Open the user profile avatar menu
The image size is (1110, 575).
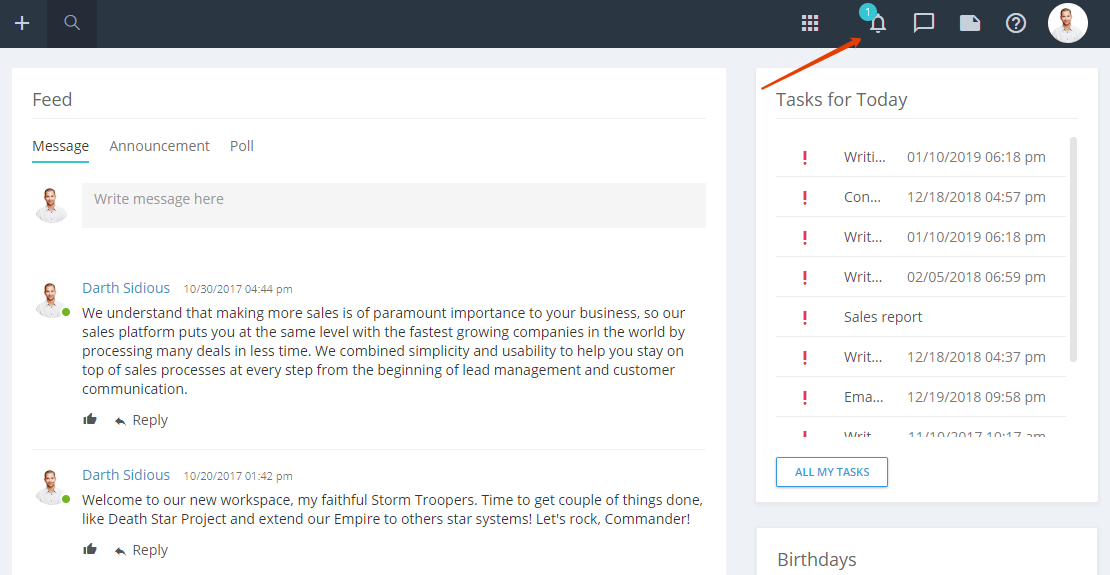pos(1068,23)
